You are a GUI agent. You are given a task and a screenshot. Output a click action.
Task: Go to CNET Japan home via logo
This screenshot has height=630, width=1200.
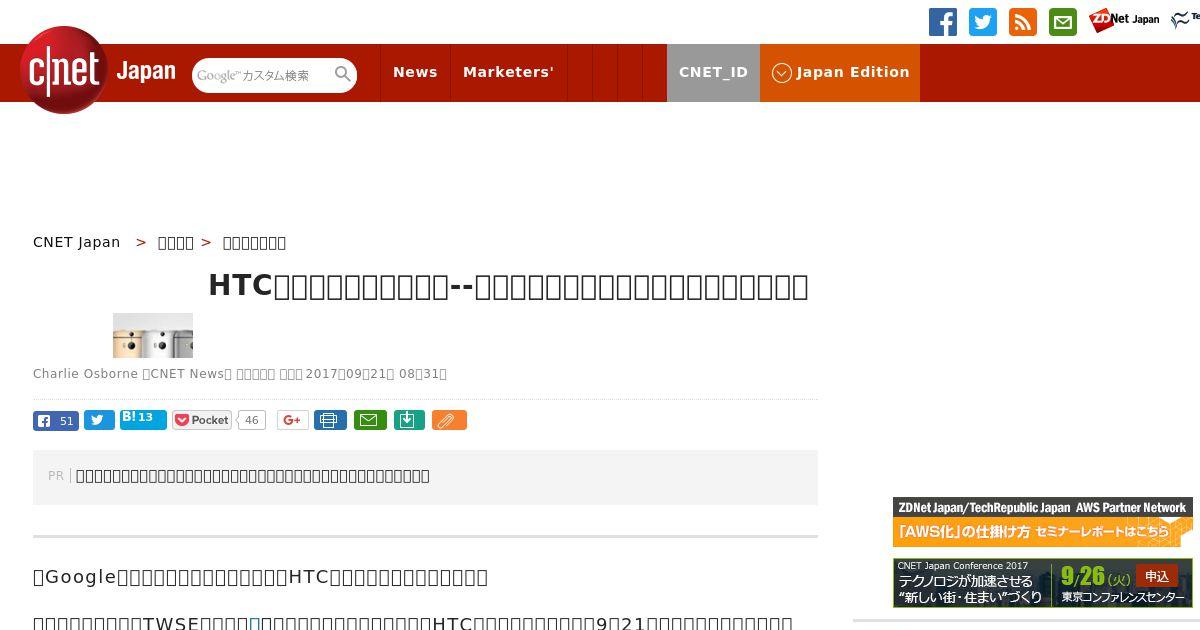tap(98, 71)
